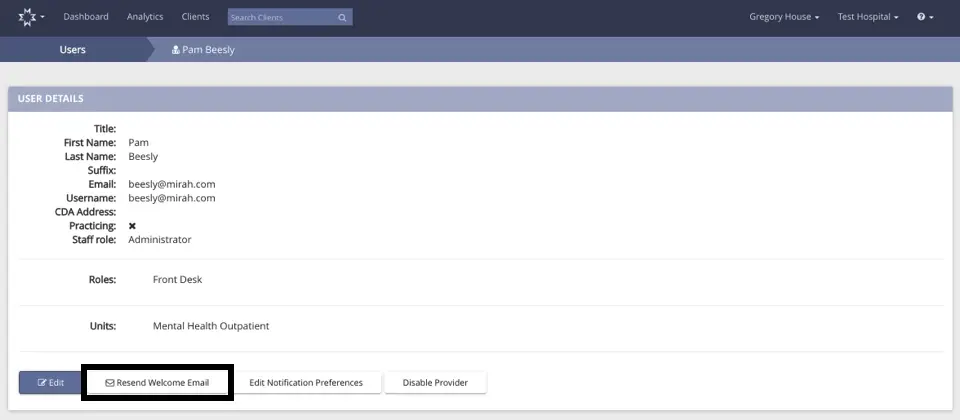The image size is (960, 420).
Task: Click the Front Desk role text
Action: (178, 280)
